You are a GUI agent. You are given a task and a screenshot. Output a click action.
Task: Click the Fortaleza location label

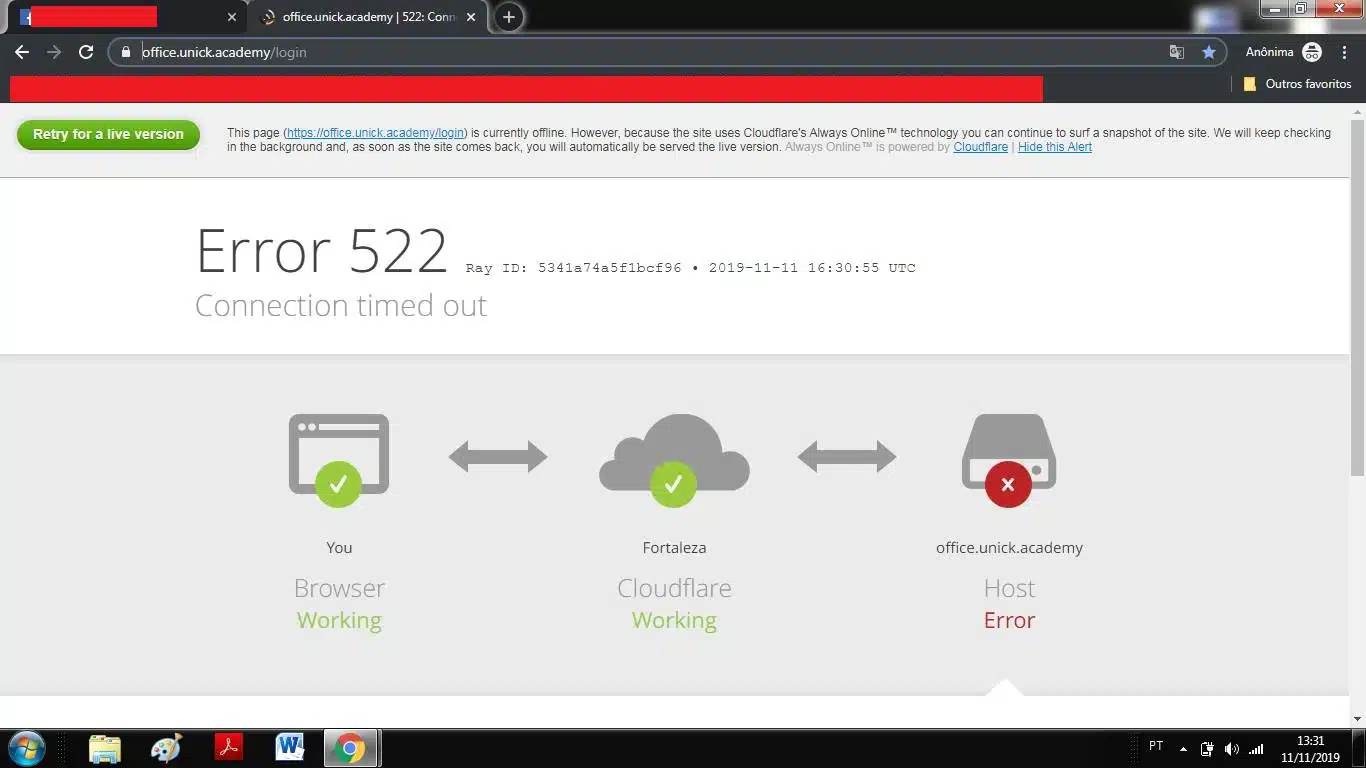click(674, 548)
